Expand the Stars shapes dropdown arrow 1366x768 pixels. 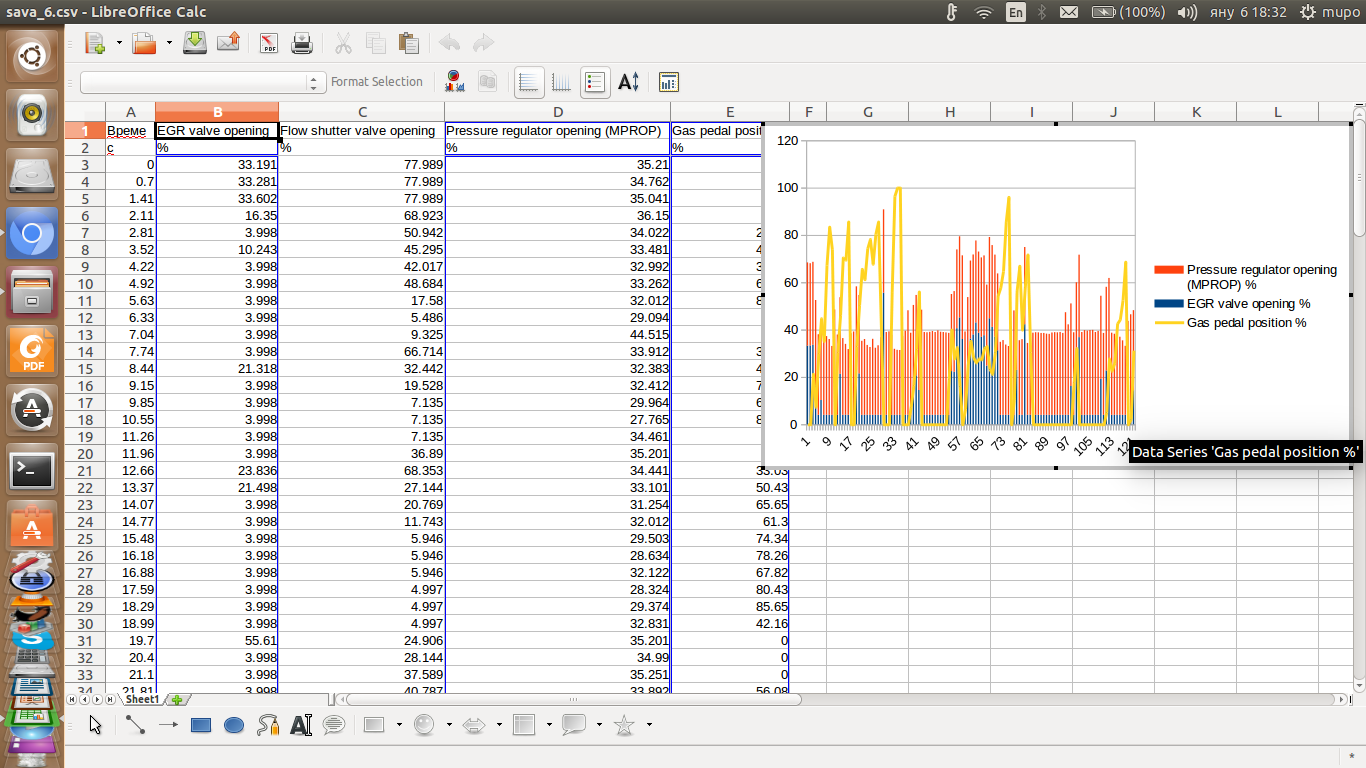pos(649,725)
